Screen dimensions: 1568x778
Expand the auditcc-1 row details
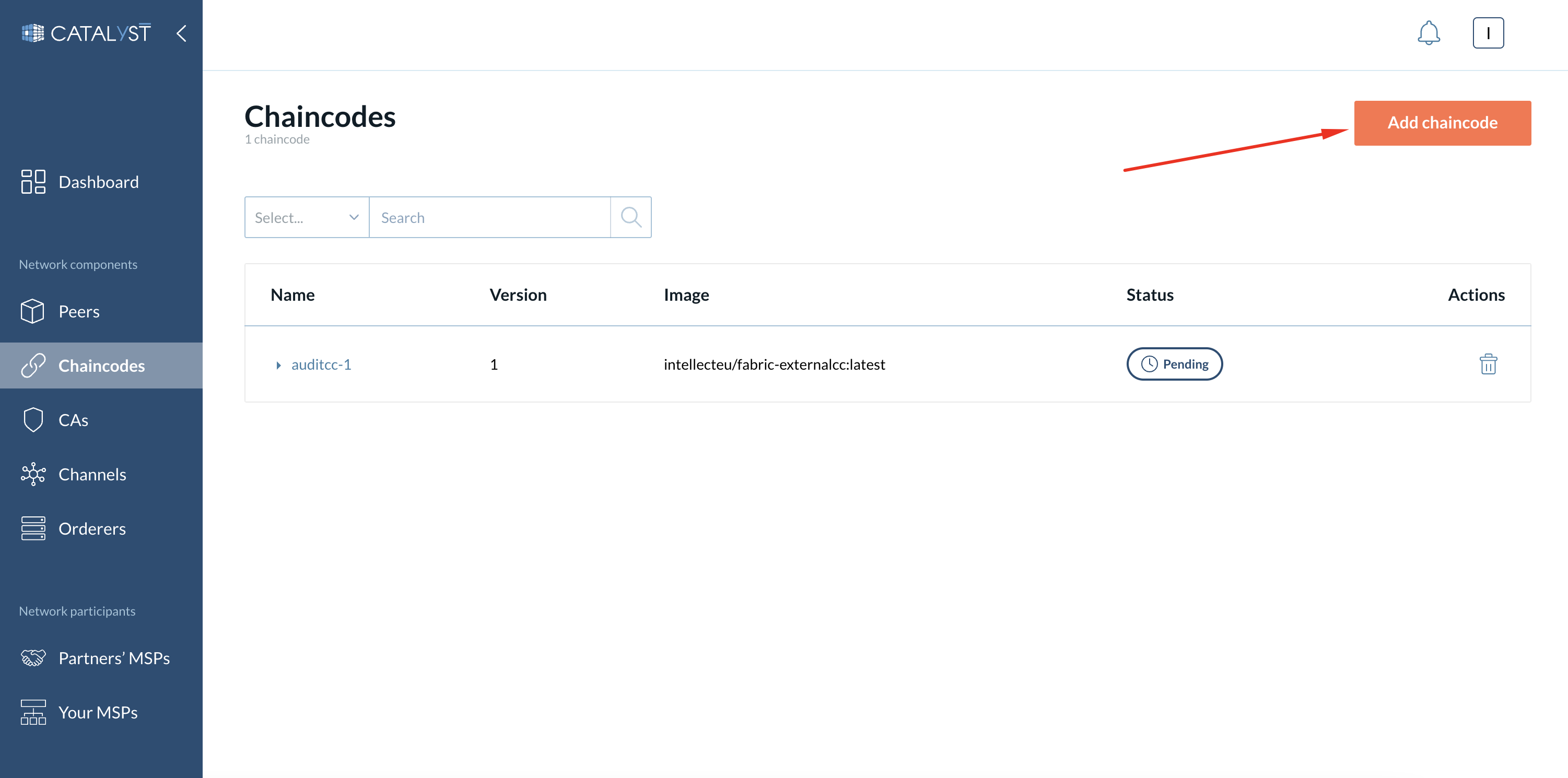point(279,365)
